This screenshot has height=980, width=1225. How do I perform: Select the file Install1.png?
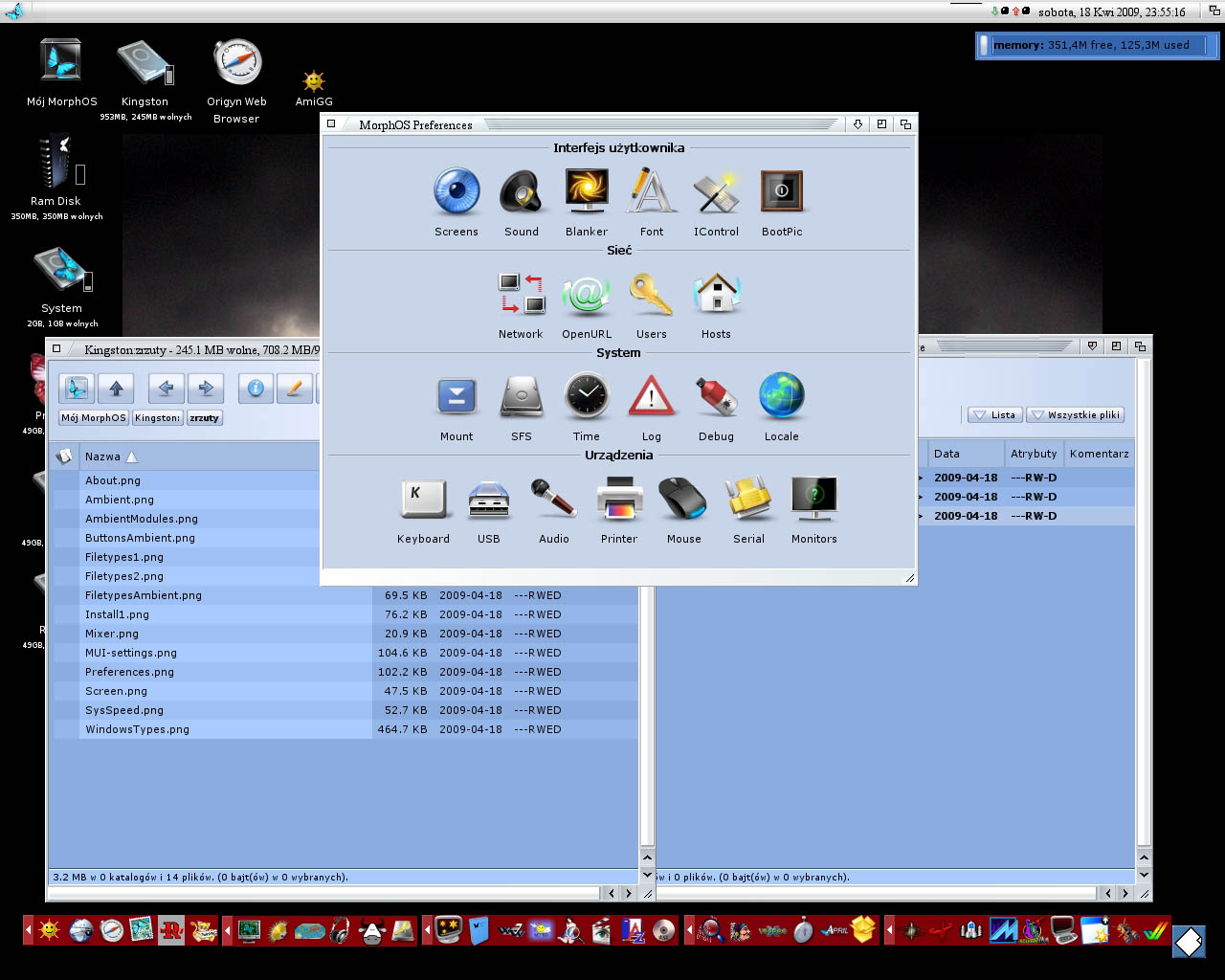(x=117, y=614)
